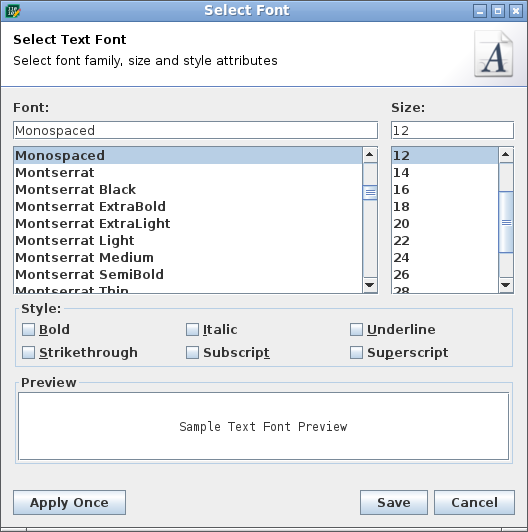Select Montserrat ExtraBold from font list
The image size is (528, 532).
pyautogui.click(x=188, y=207)
